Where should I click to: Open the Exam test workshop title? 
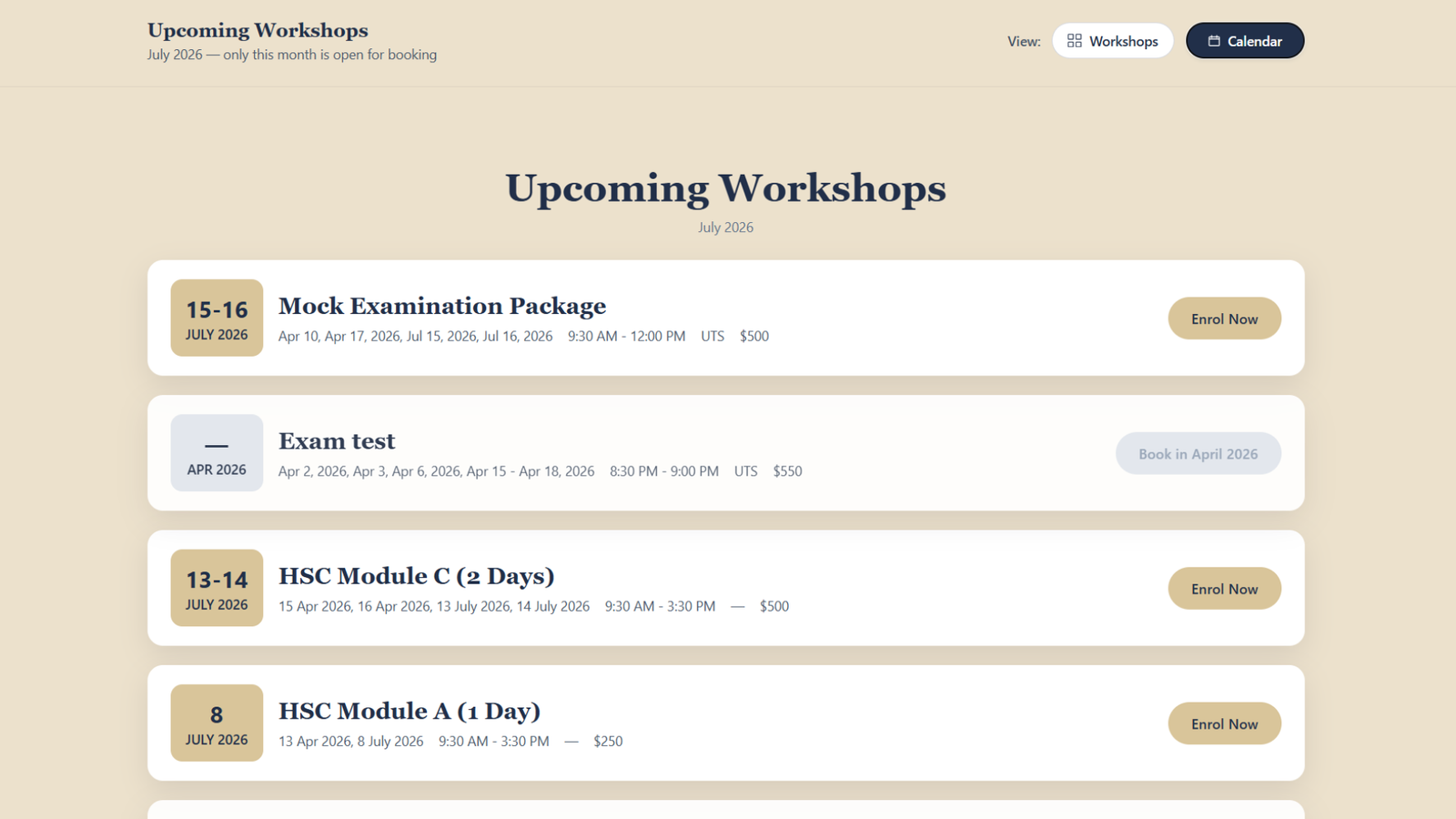[x=337, y=441]
